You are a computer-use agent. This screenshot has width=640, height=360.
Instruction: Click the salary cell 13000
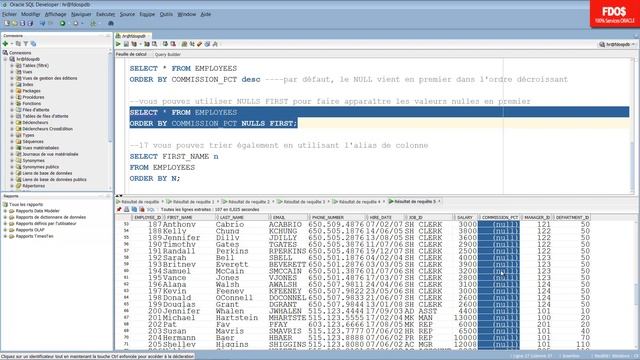(x=465, y=318)
